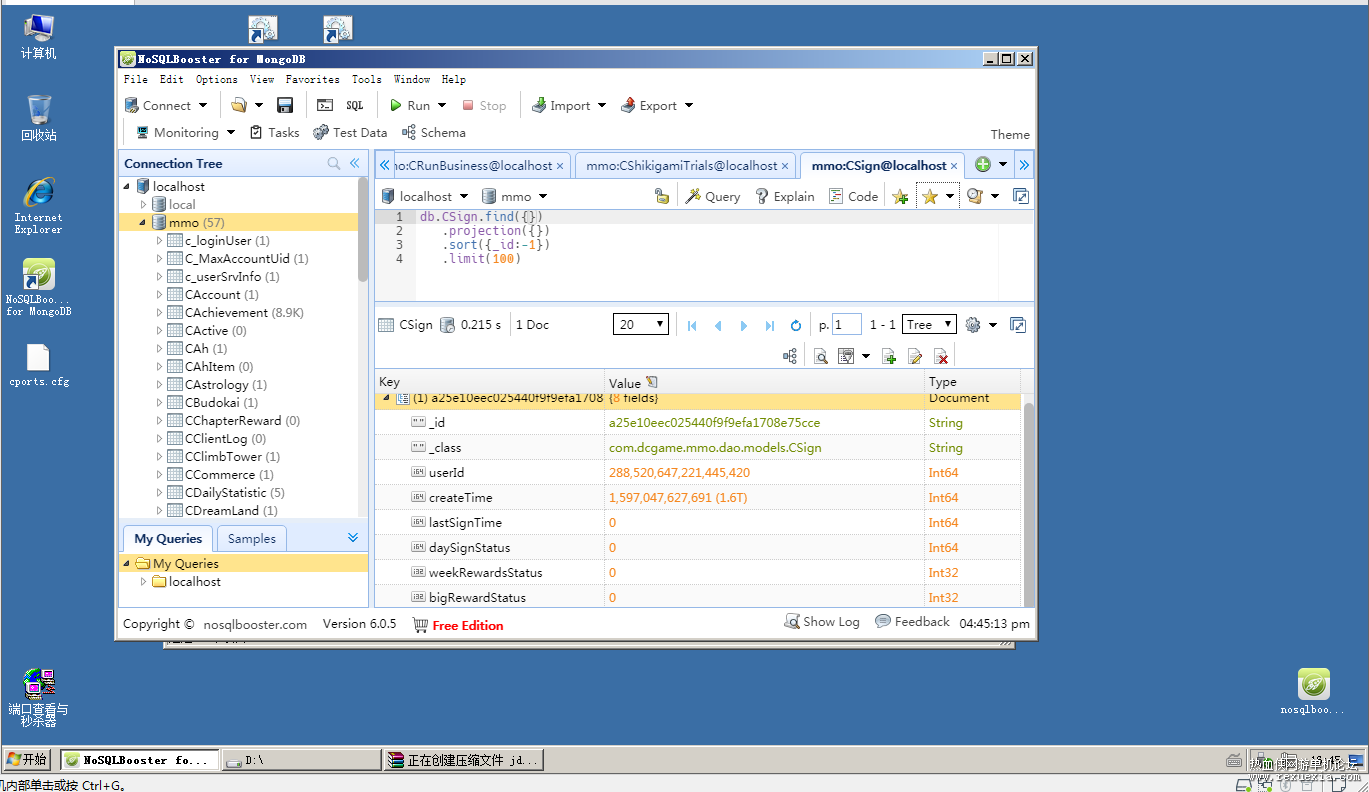Open the page size dropdown showing 20
The width and height of the screenshot is (1369, 792).
pyautogui.click(x=641, y=324)
